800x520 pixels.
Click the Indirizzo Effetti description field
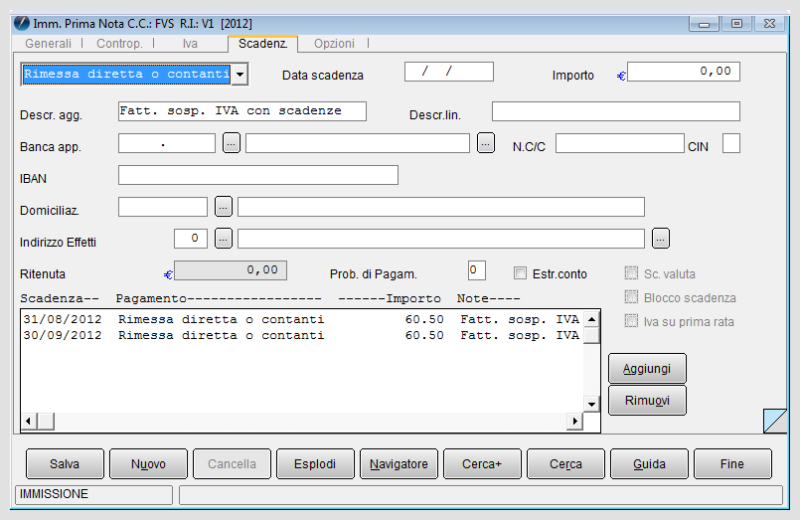click(x=441, y=238)
